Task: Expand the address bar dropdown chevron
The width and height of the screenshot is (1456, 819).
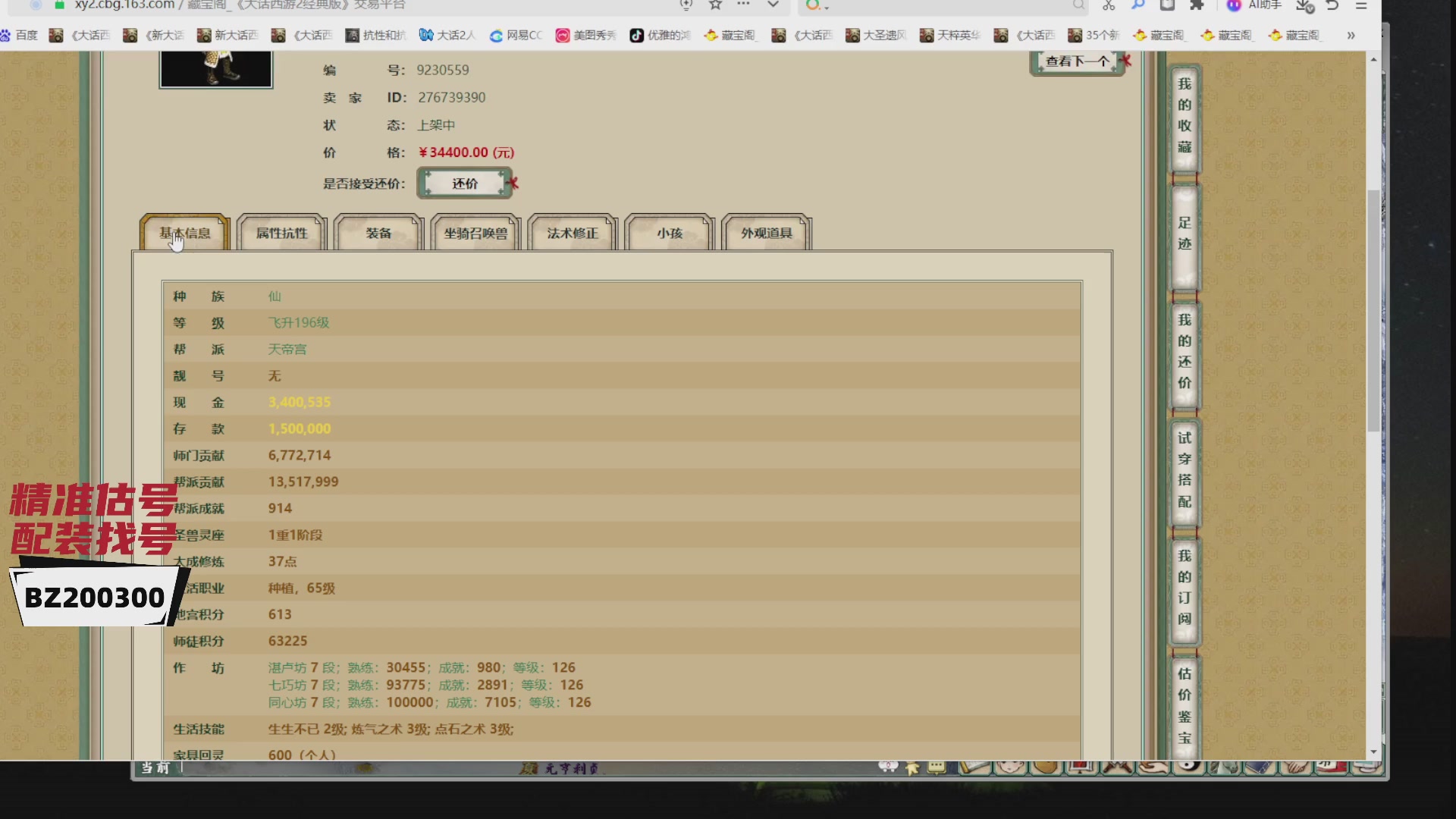Action: pos(773,5)
